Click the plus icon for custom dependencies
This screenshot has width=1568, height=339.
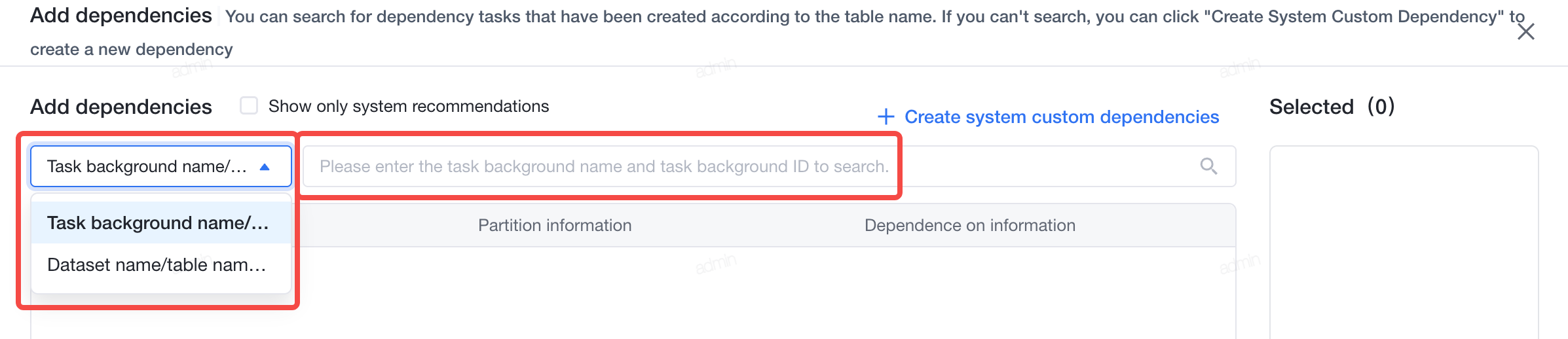[x=886, y=116]
